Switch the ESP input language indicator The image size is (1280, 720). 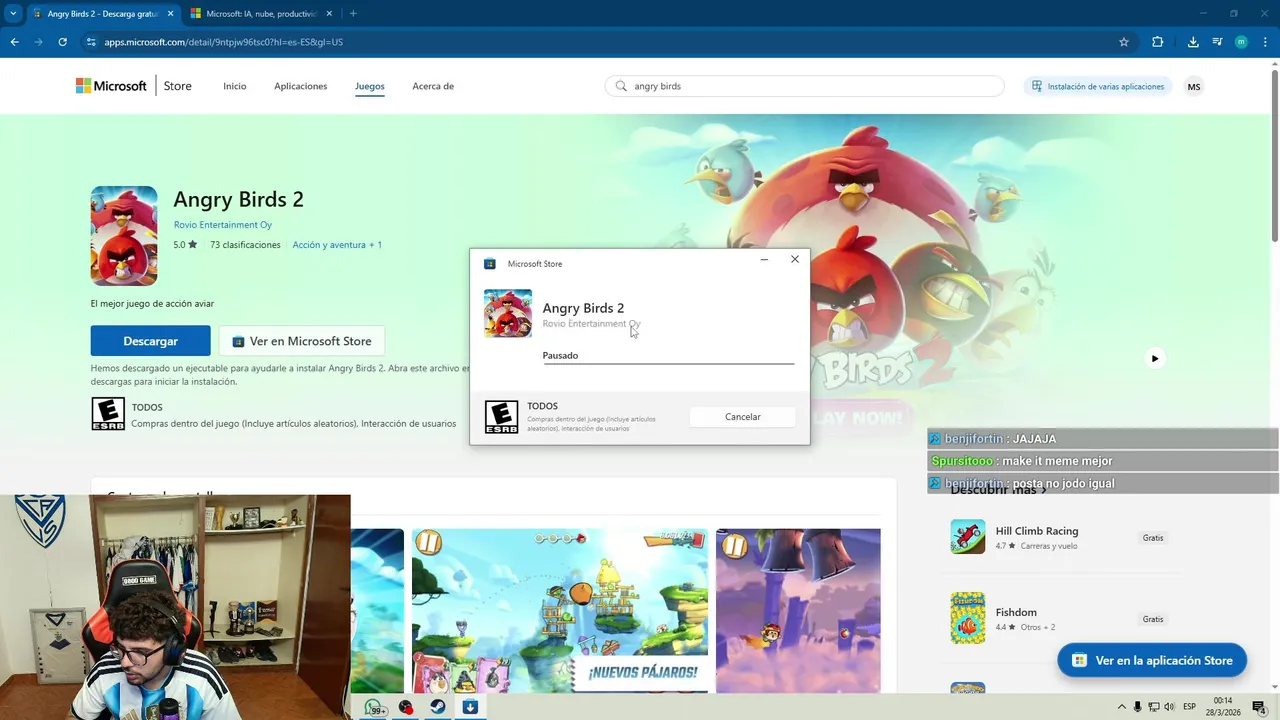pos(1190,707)
